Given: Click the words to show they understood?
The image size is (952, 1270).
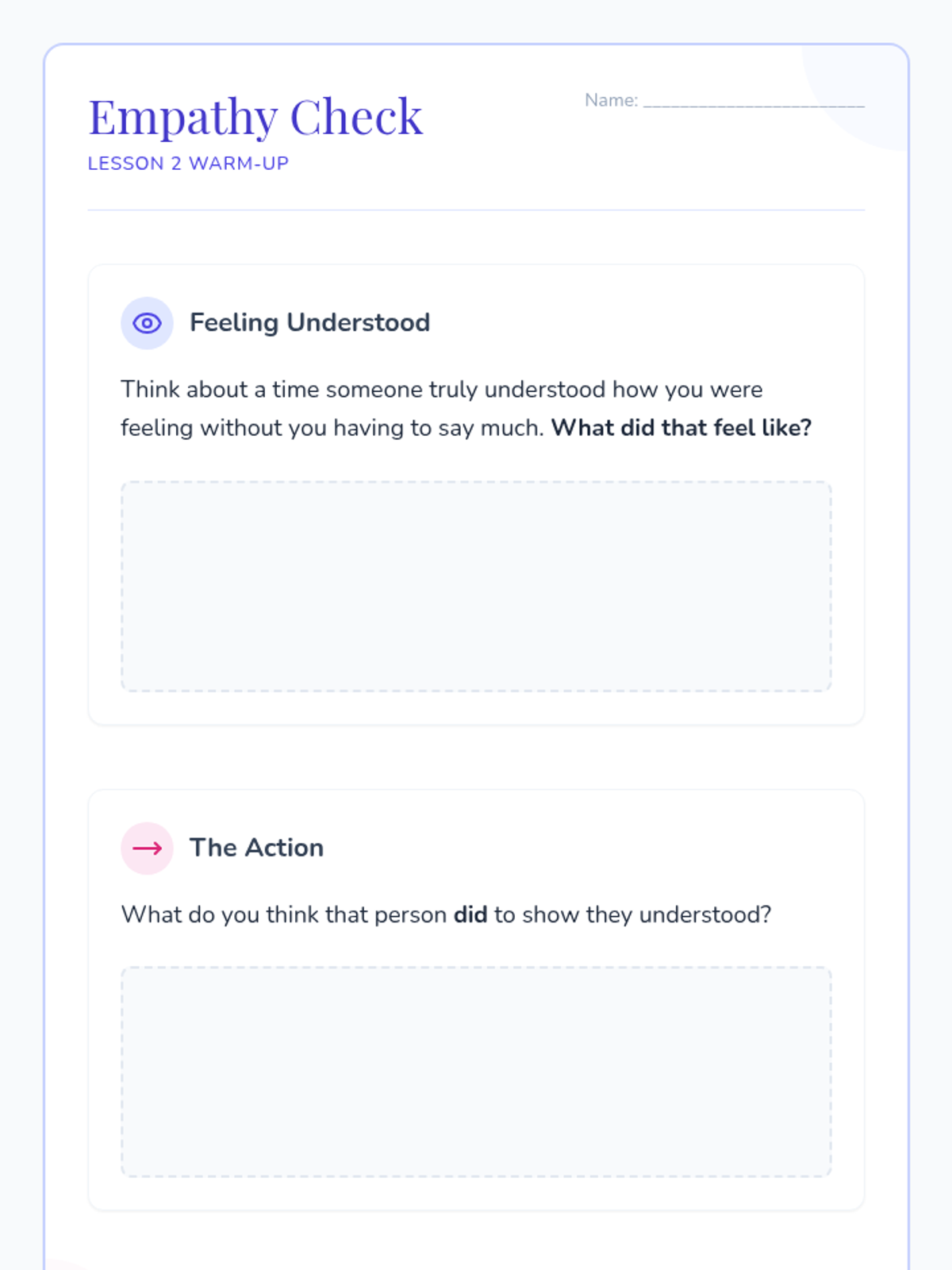Looking at the screenshot, I should [x=632, y=914].
